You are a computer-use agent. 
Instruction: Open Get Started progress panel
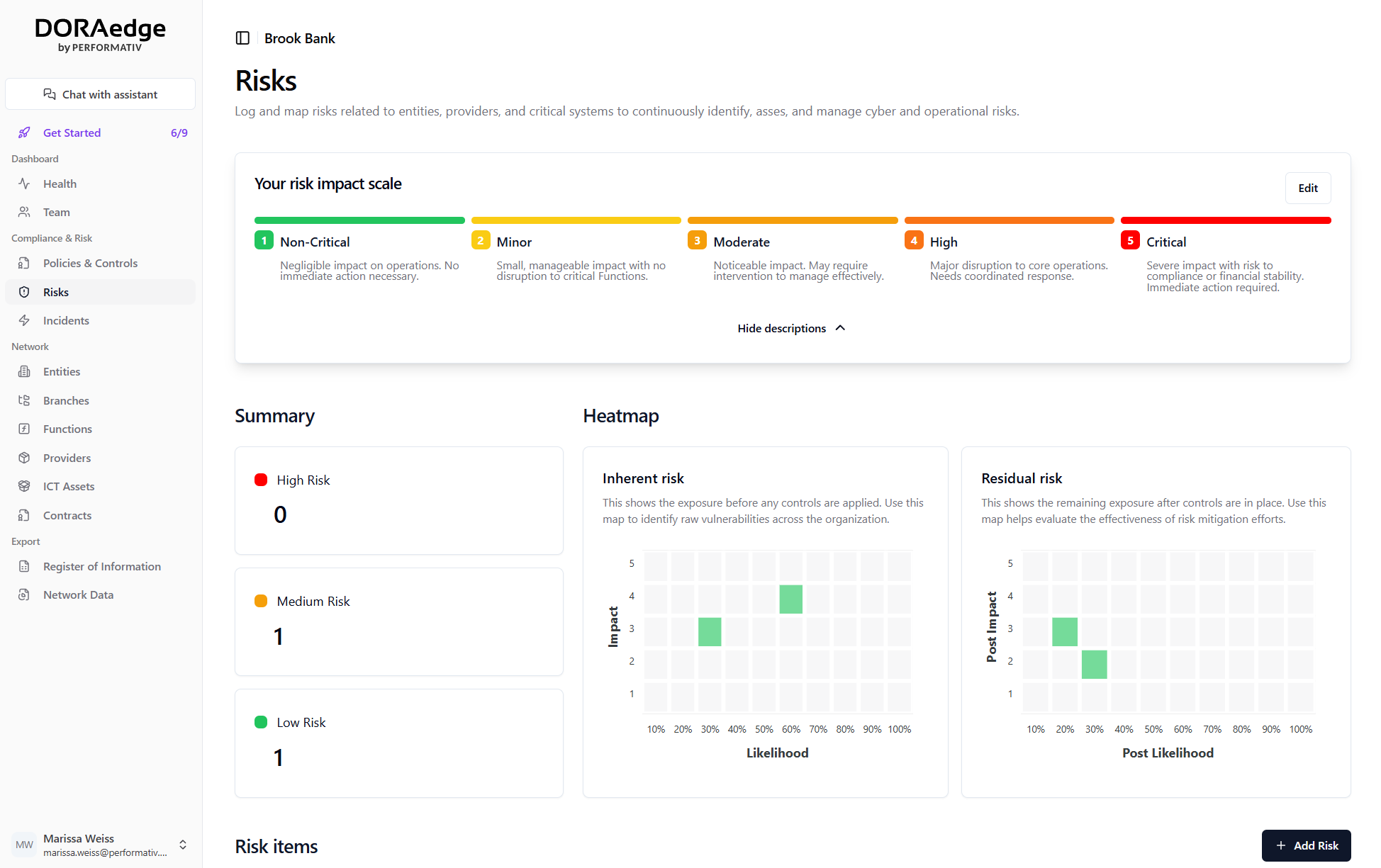click(72, 133)
